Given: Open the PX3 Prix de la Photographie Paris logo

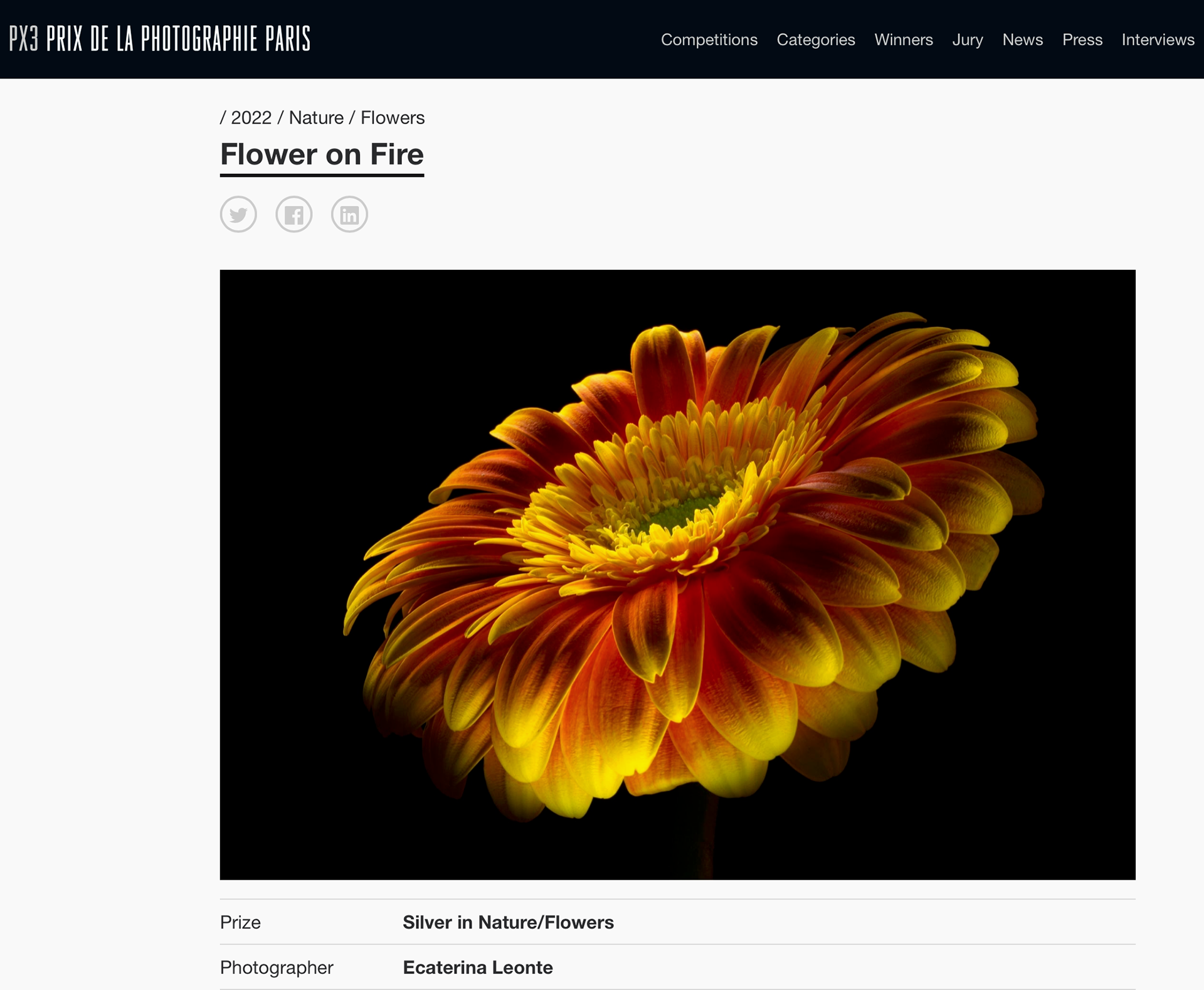Looking at the screenshot, I should (x=160, y=39).
